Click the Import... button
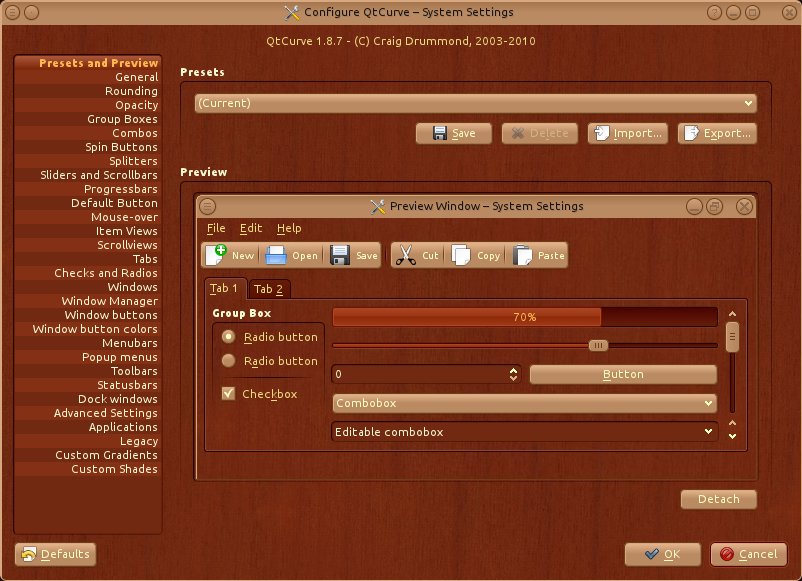 click(628, 133)
